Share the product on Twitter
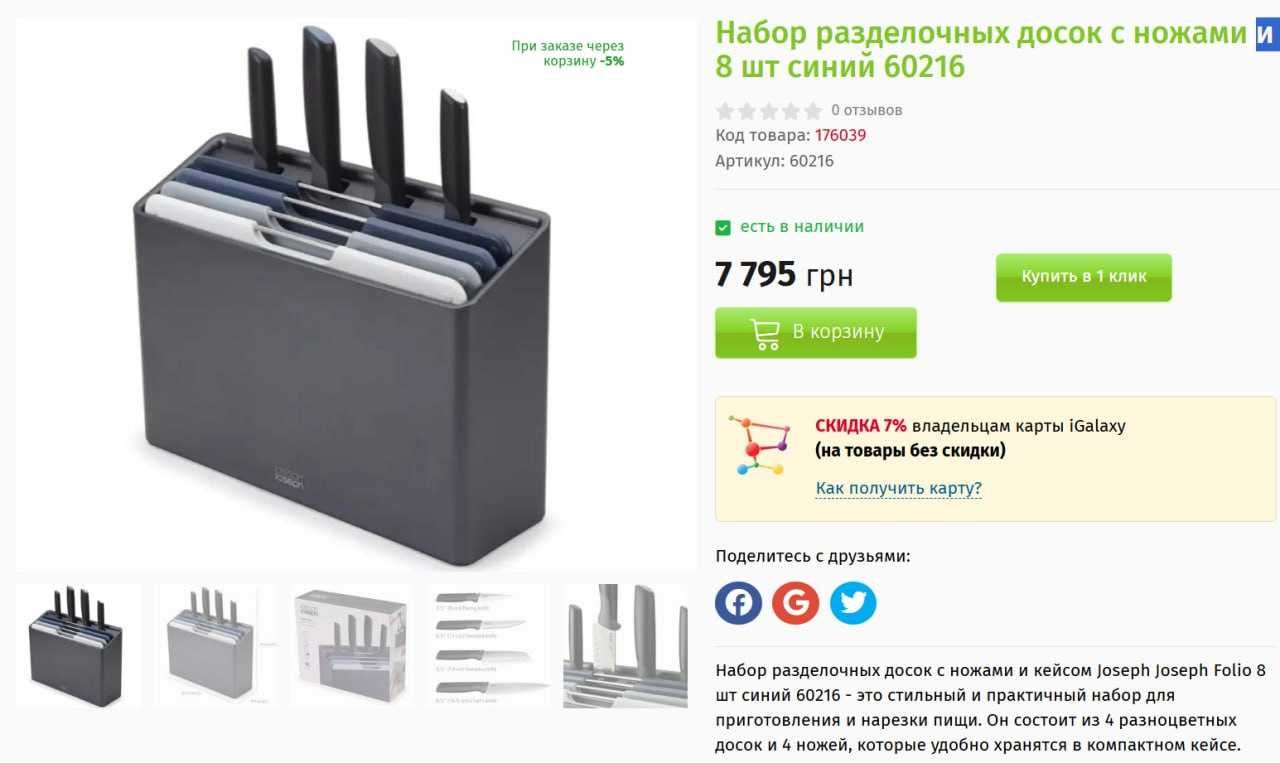 (853, 603)
